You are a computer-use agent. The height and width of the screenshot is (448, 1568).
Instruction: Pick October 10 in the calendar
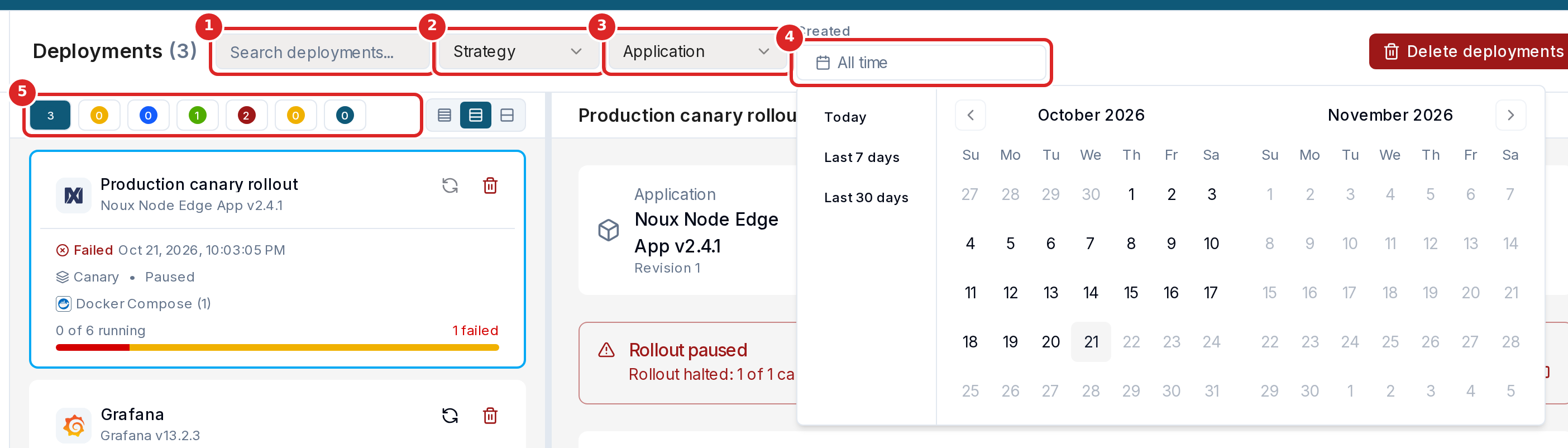coord(1211,244)
